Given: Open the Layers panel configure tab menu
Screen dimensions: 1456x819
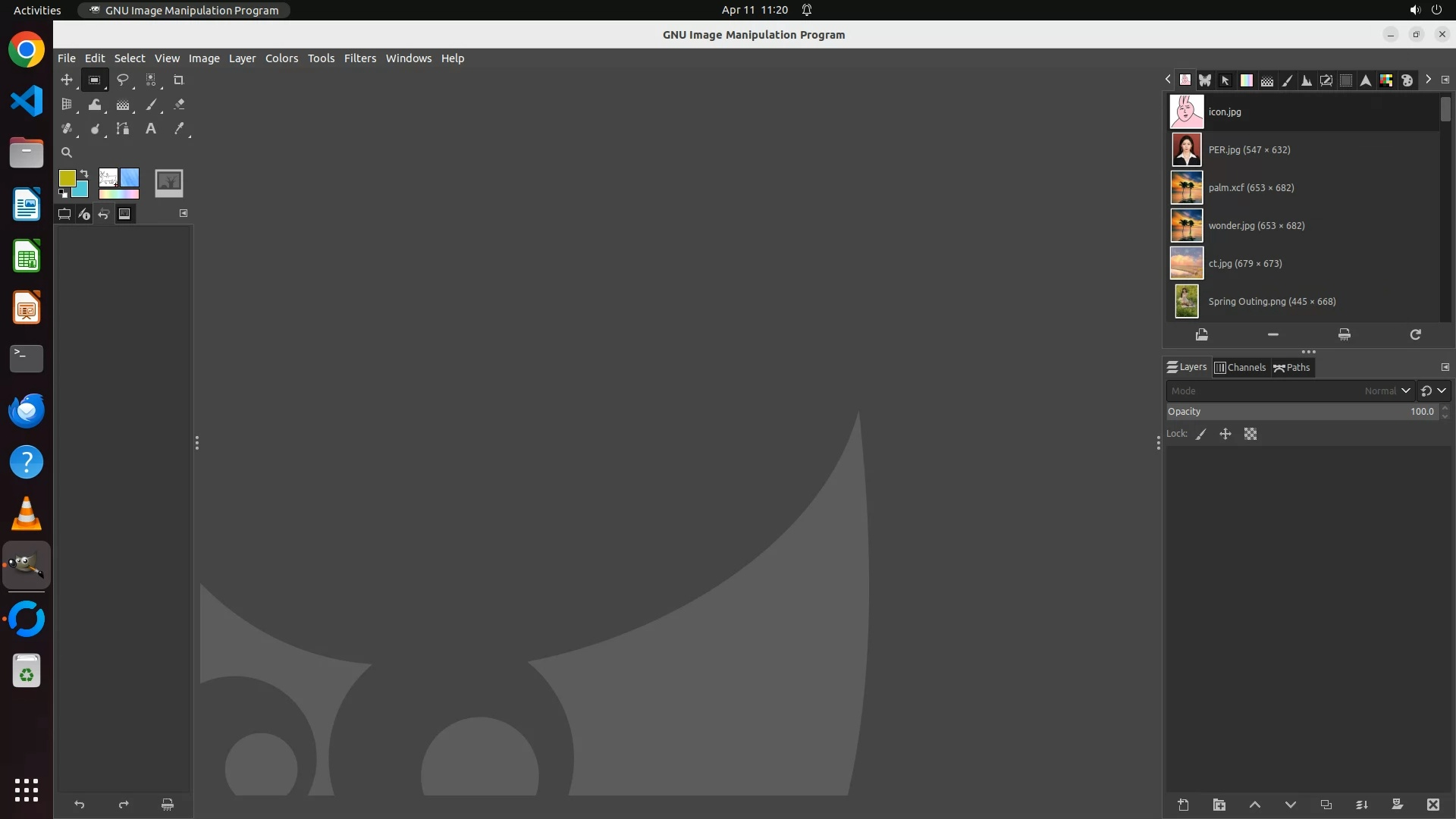Looking at the screenshot, I should click(1445, 367).
